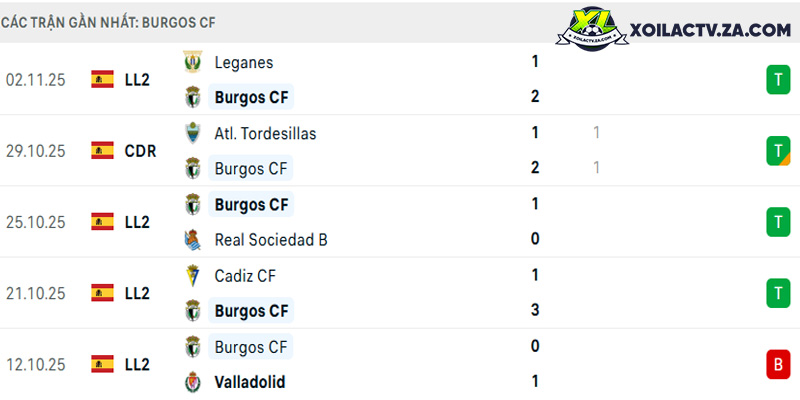Open the Atl. Tordesillas team link
This screenshot has width=800, height=400.
(265, 134)
